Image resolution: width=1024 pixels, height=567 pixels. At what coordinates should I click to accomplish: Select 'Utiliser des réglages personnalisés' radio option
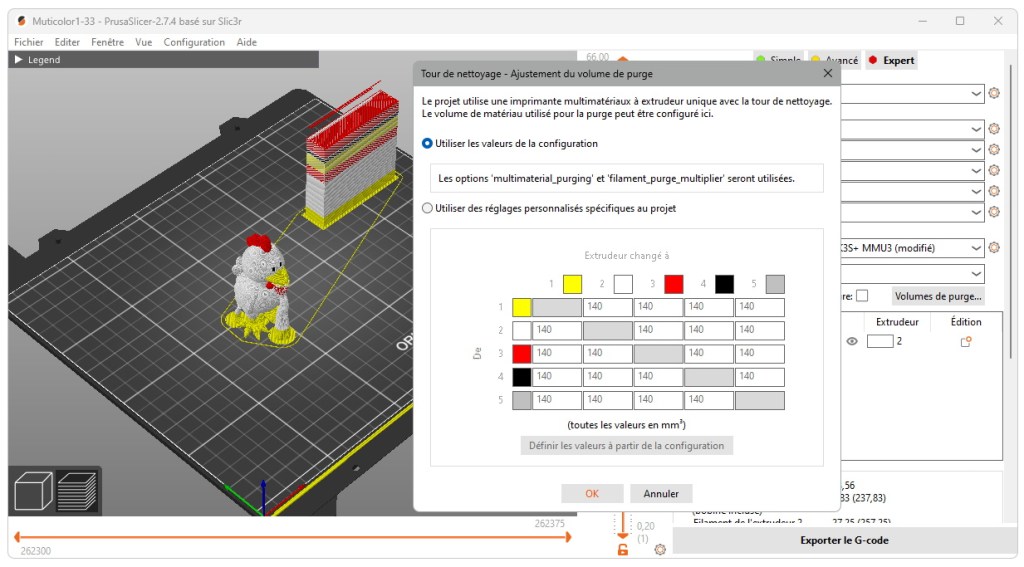(x=428, y=208)
